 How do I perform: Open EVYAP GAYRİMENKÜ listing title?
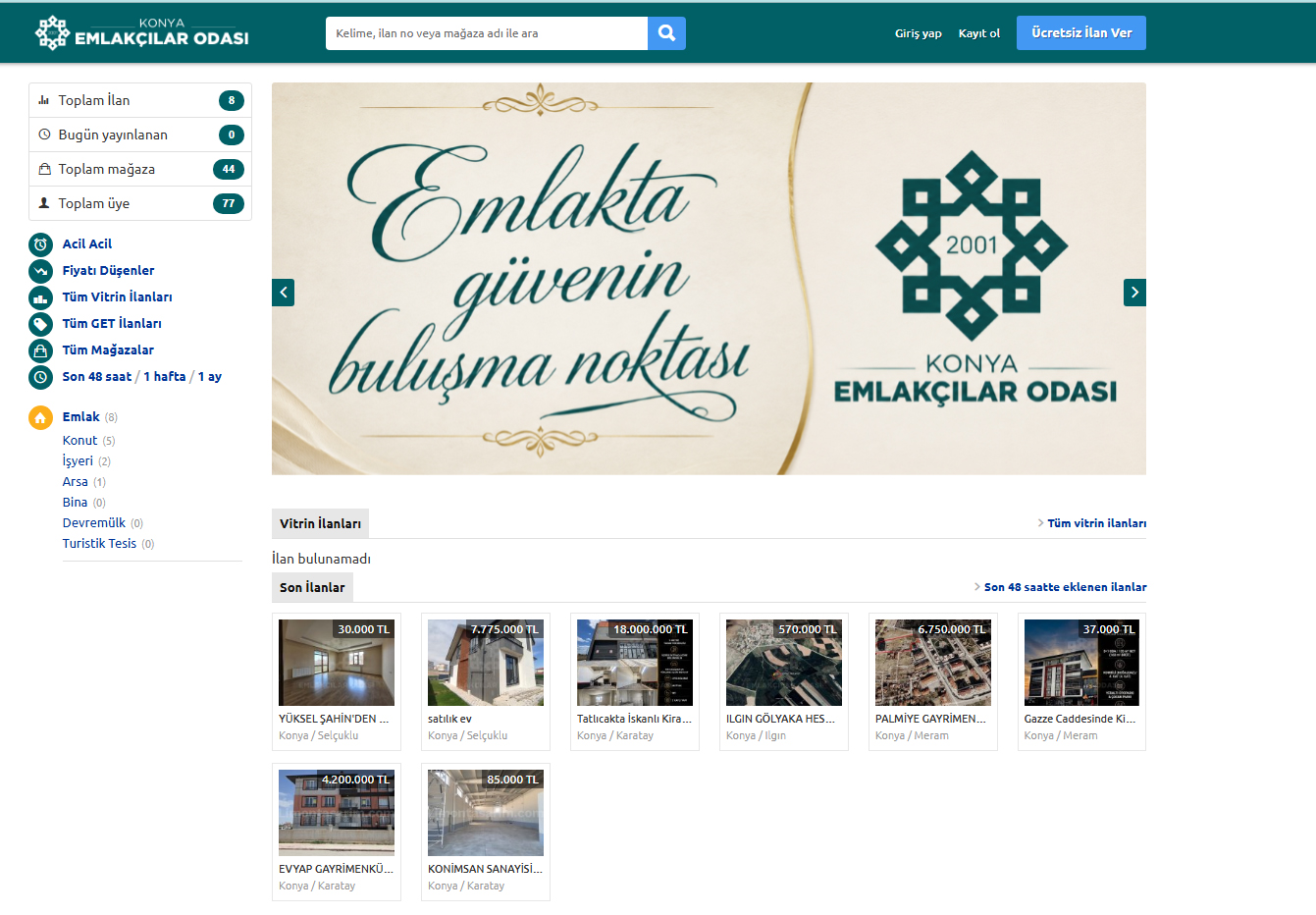336,869
